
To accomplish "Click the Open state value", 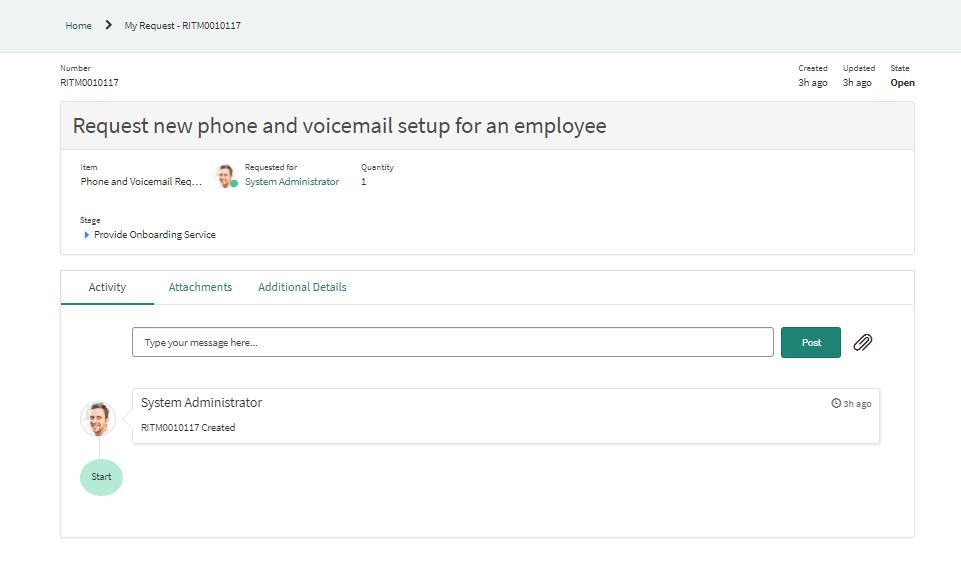I will click(902, 83).
